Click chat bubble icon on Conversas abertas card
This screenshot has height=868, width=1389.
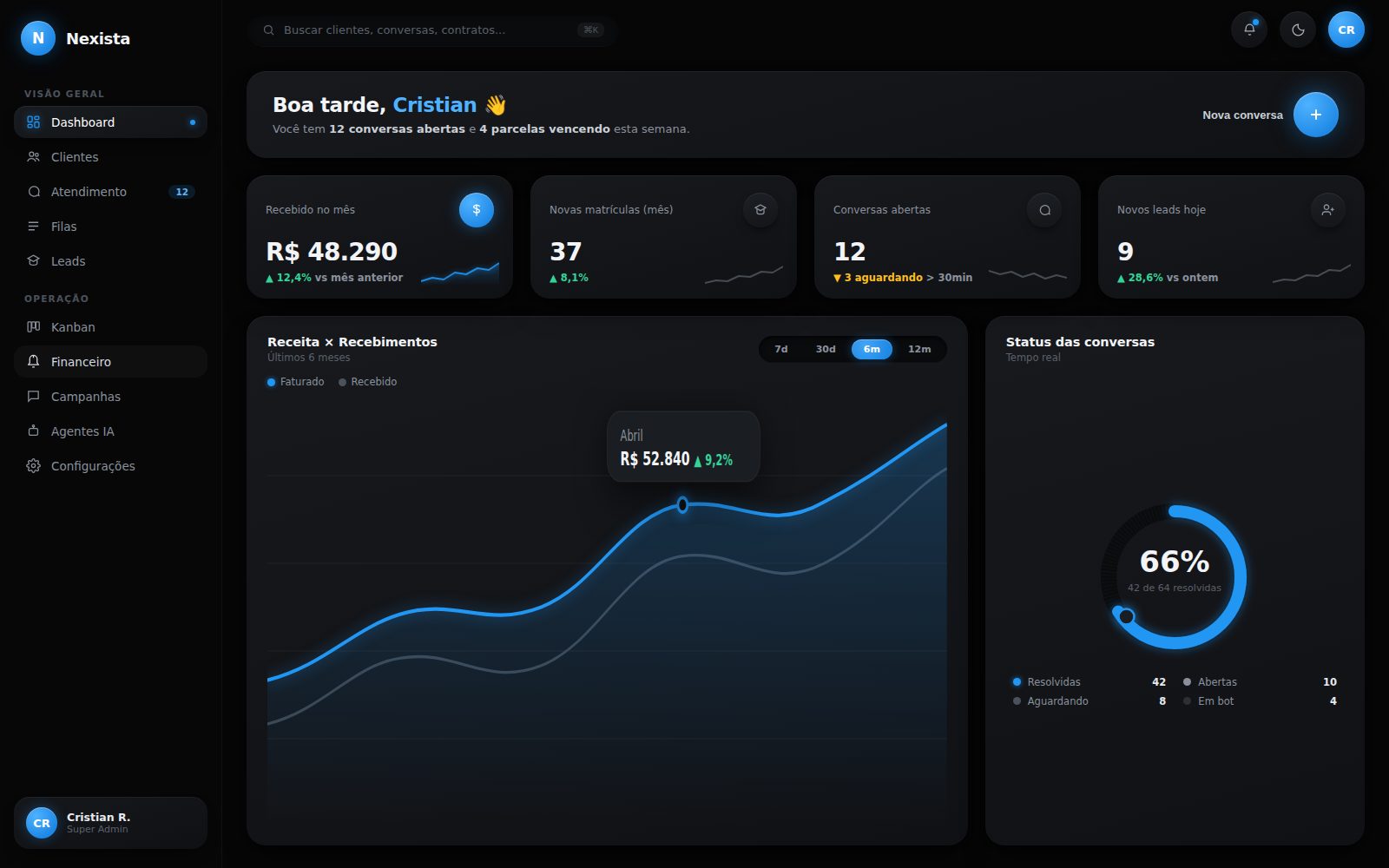1044,210
